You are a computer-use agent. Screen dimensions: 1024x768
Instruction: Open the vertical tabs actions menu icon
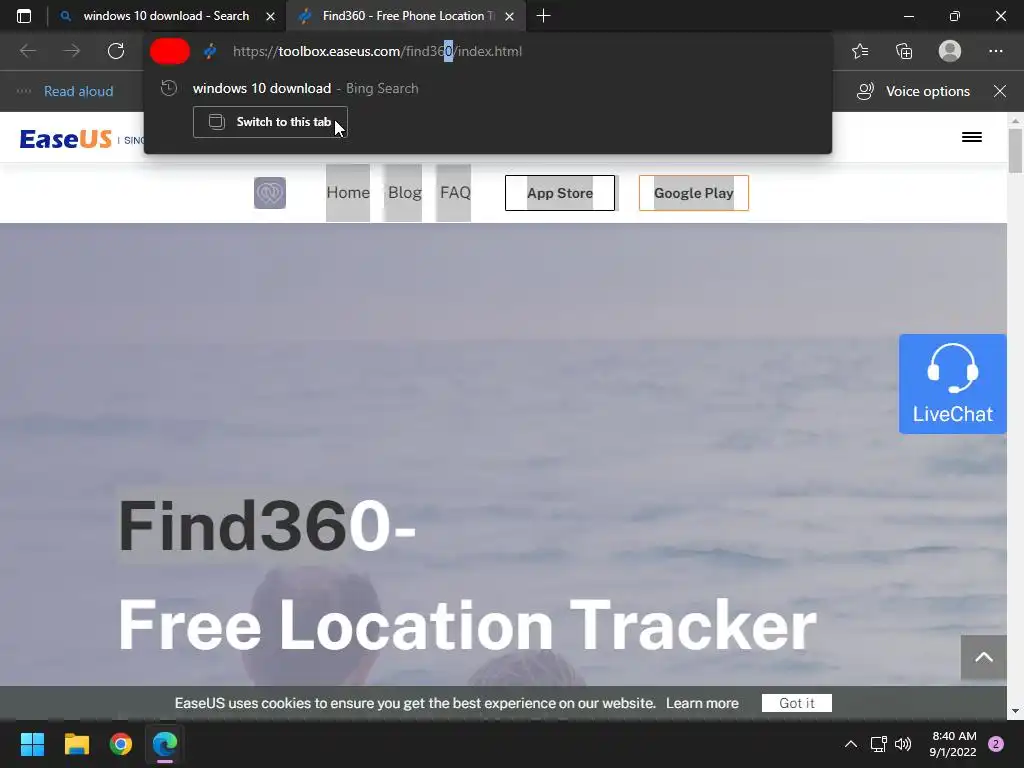point(24,16)
